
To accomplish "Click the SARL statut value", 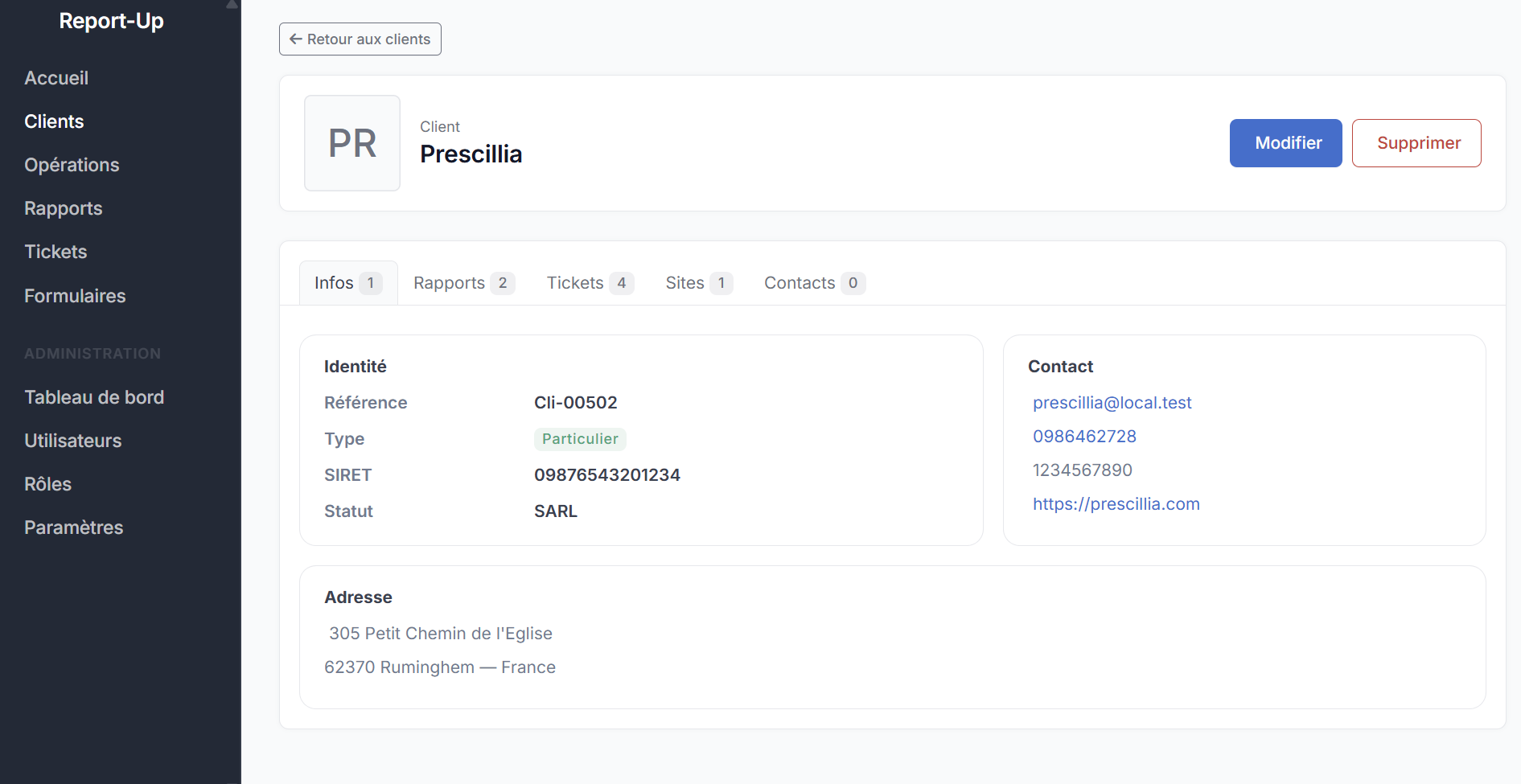I will pos(556,511).
